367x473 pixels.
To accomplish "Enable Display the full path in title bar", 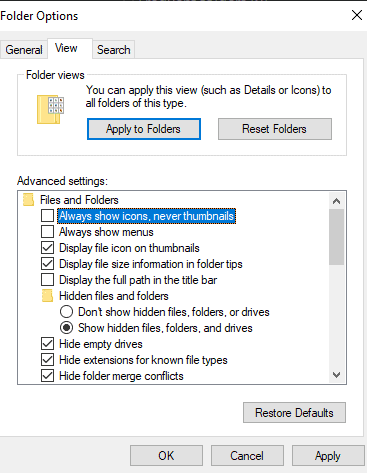I will tap(47, 280).
